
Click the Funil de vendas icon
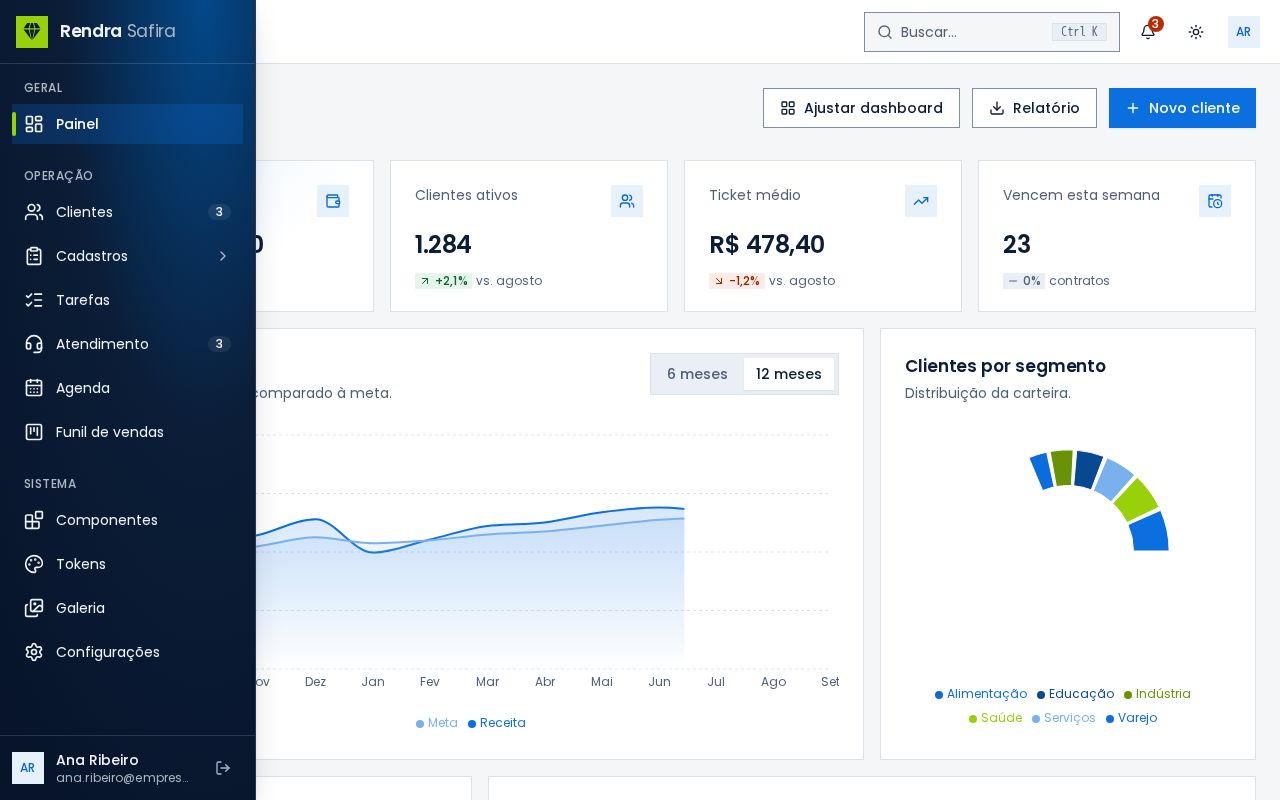[x=34, y=432]
